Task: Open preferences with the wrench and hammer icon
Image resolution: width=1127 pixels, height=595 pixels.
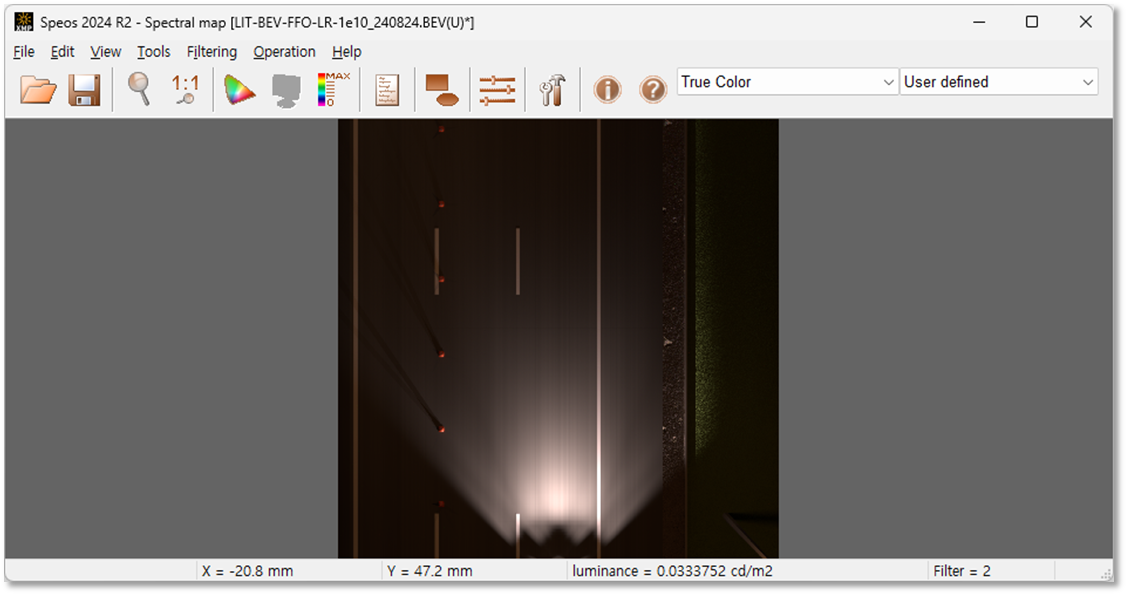Action: tap(552, 90)
